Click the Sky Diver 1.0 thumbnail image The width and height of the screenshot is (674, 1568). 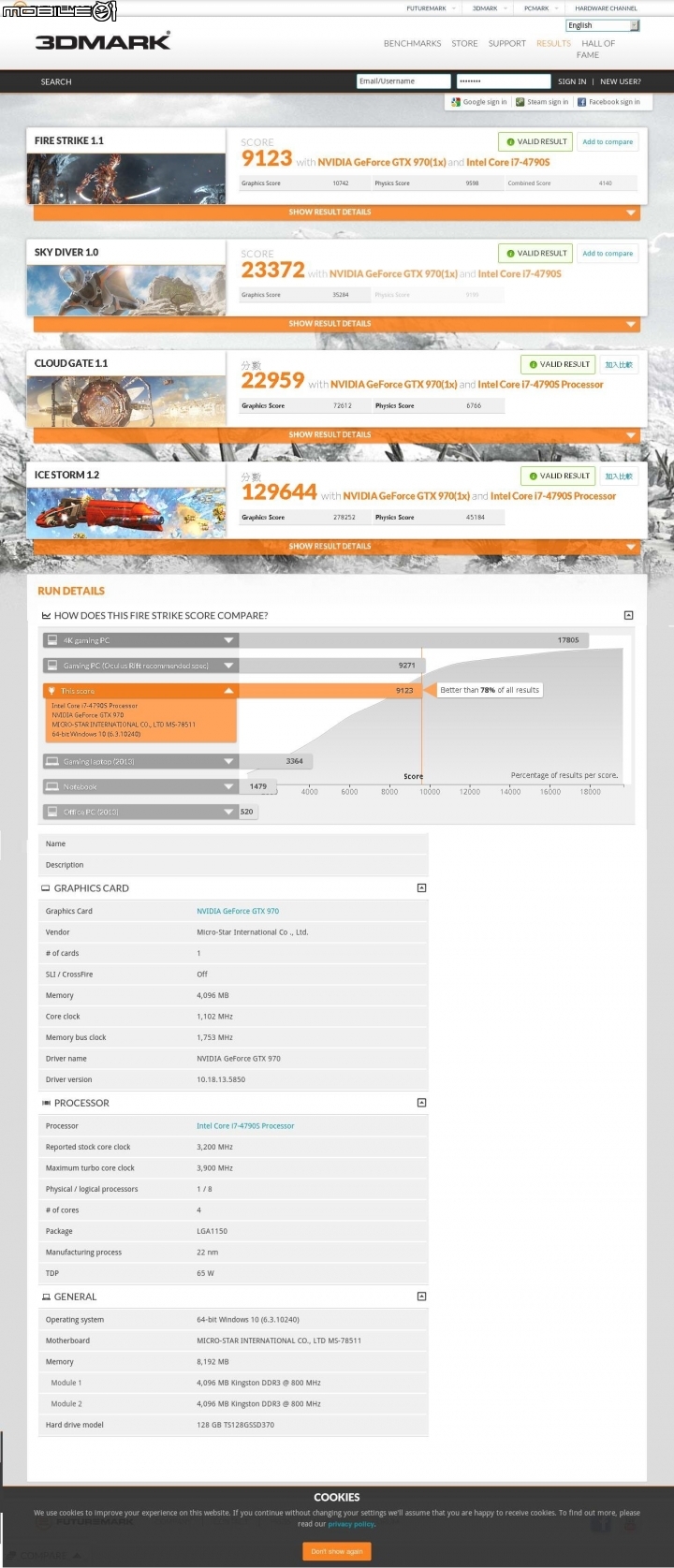[125, 290]
